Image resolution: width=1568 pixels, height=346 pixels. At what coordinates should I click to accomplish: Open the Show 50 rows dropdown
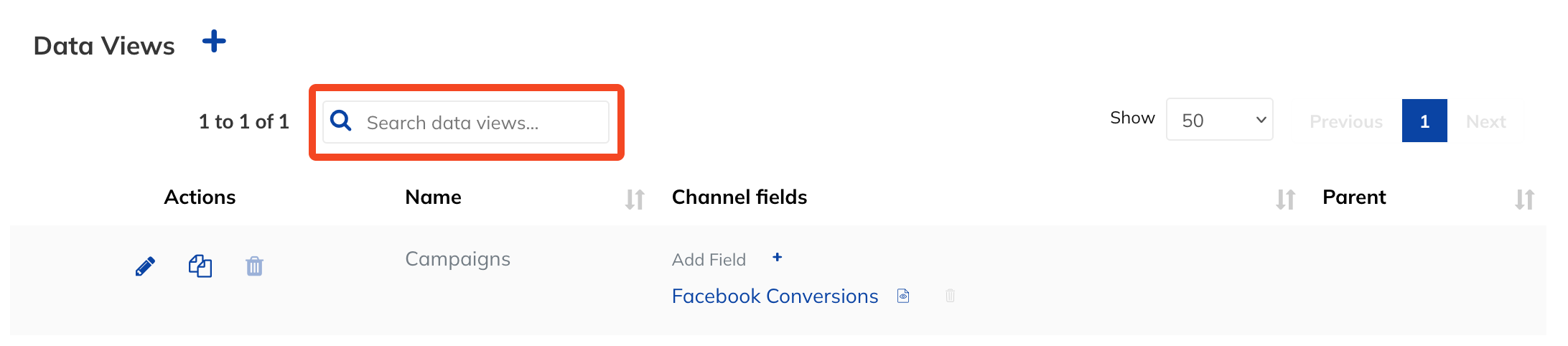pyautogui.click(x=1219, y=120)
